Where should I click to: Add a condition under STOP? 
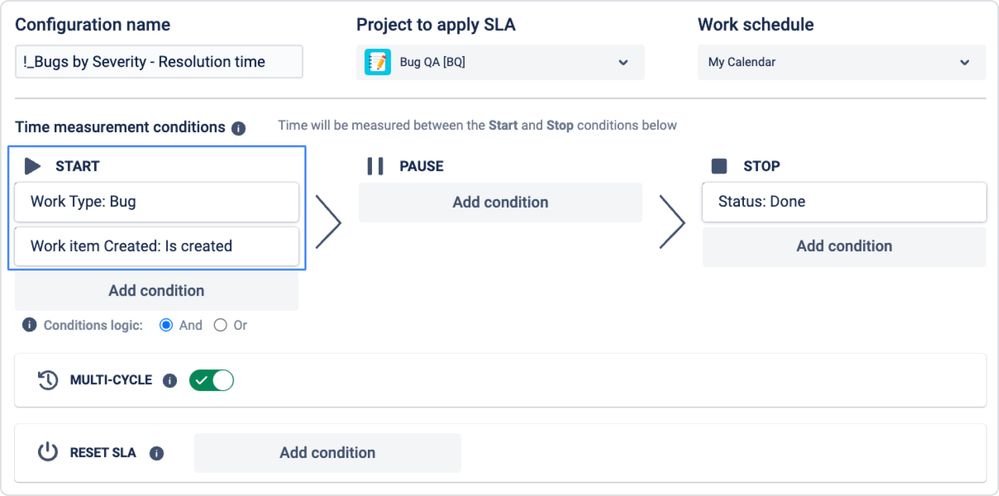(x=844, y=246)
